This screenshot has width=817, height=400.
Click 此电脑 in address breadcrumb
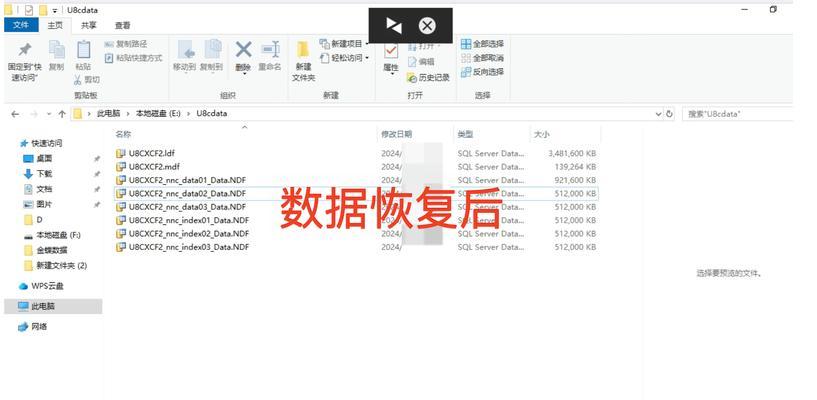[x=108, y=113]
